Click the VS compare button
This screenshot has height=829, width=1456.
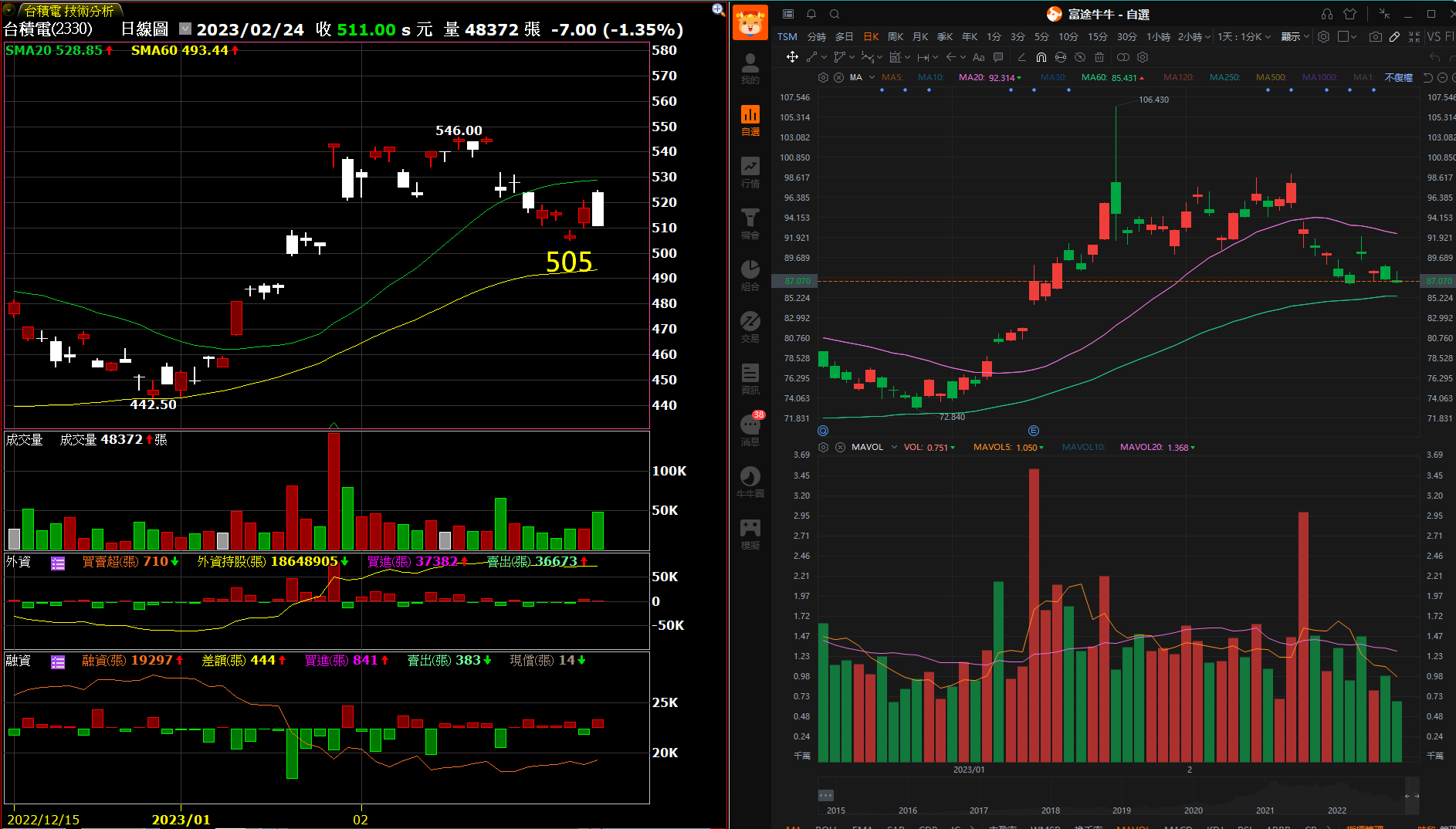(1434, 36)
